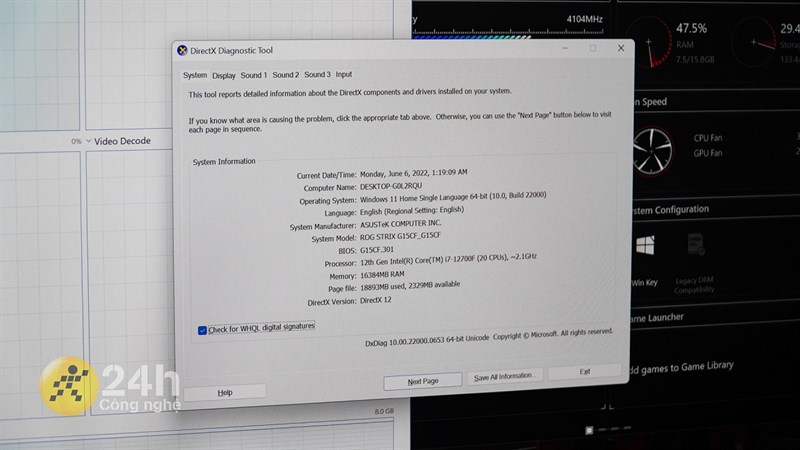Click the RAM usage gauge
The image size is (800, 450).
(x=650, y=43)
